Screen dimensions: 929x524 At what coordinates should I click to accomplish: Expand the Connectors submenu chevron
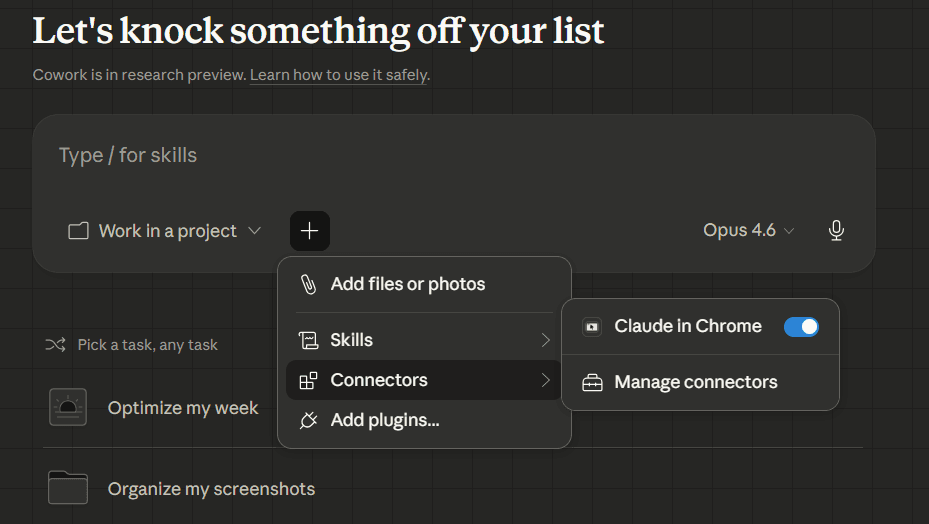pos(545,380)
